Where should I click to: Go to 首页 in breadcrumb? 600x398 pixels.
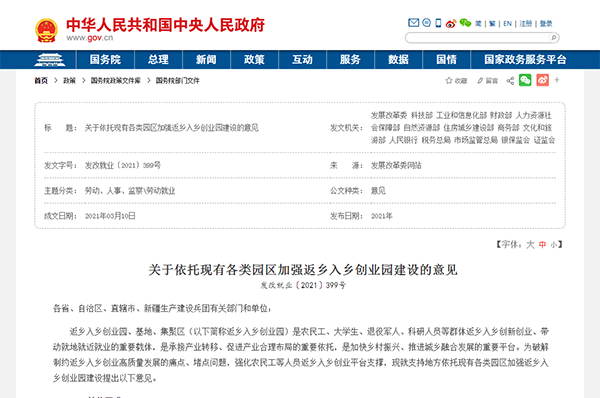coord(41,81)
